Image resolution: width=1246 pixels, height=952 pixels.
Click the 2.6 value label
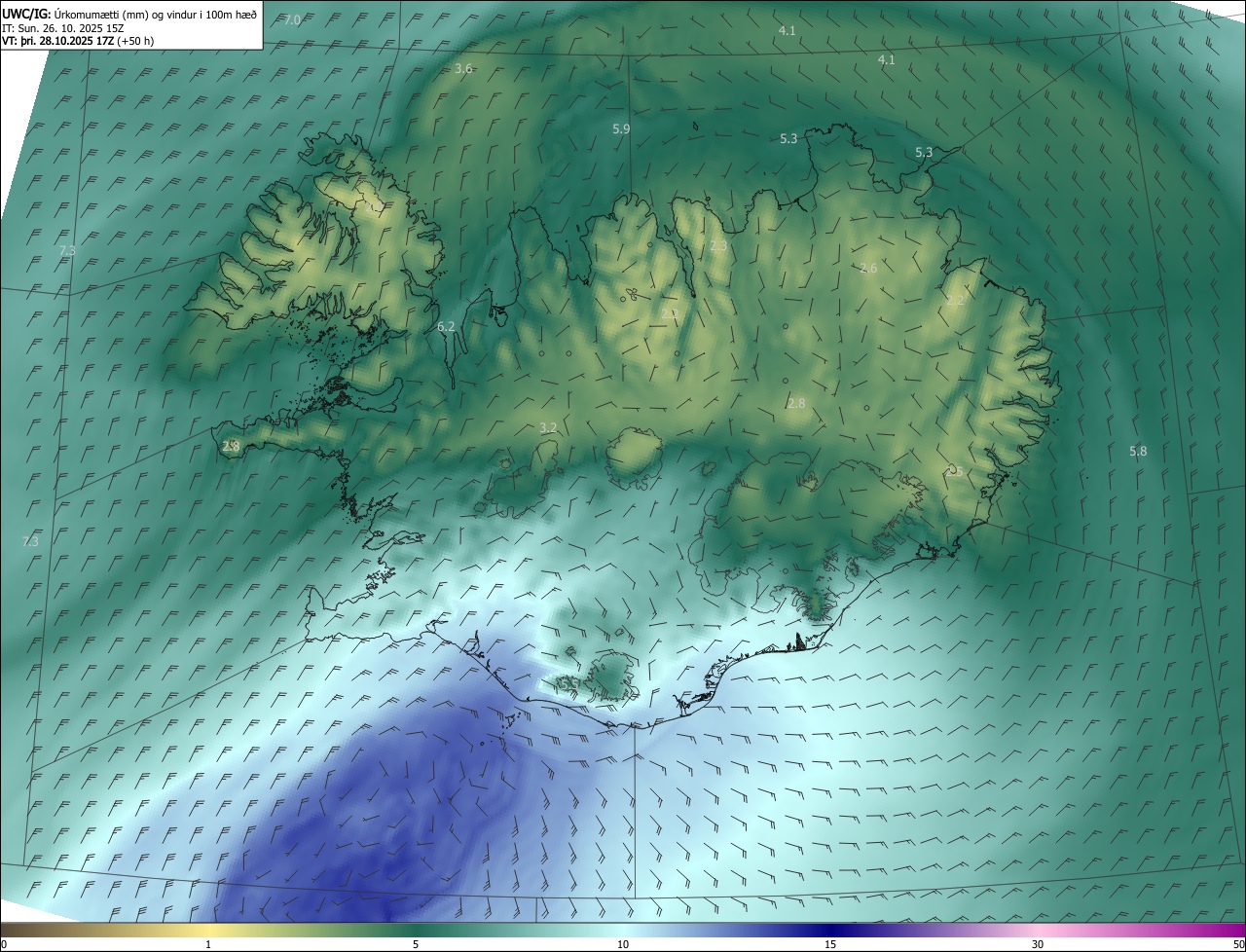(868, 268)
